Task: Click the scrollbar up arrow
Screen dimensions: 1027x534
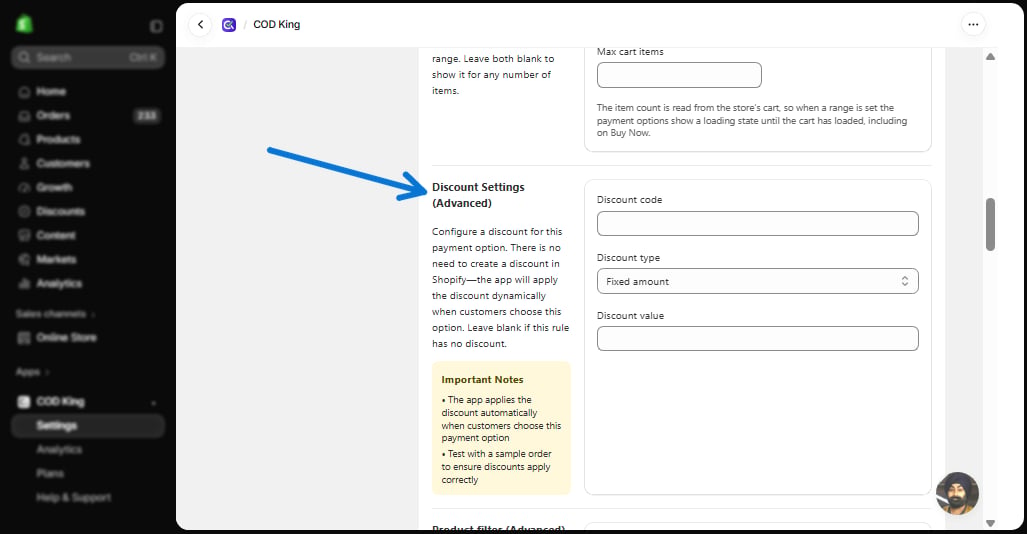Action: pyautogui.click(x=990, y=57)
